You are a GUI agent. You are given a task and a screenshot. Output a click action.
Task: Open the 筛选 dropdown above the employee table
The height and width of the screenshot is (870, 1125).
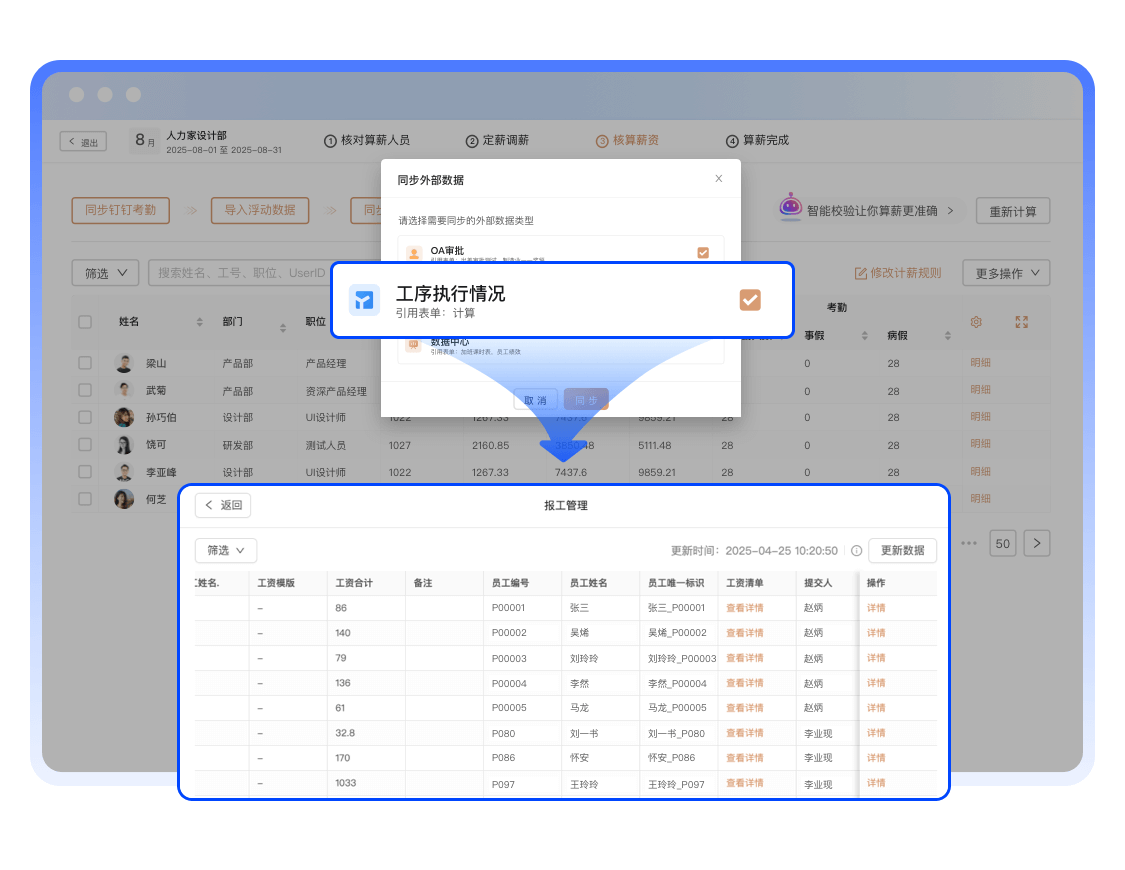tap(105, 273)
